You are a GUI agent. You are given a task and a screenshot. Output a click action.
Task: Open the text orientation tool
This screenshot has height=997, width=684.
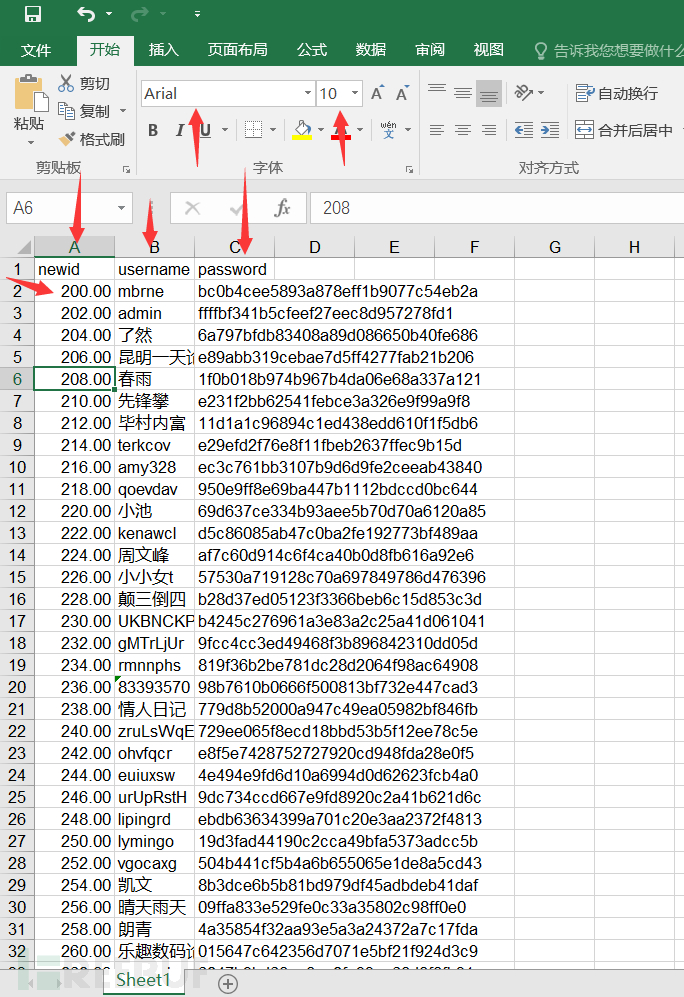click(x=524, y=93)
